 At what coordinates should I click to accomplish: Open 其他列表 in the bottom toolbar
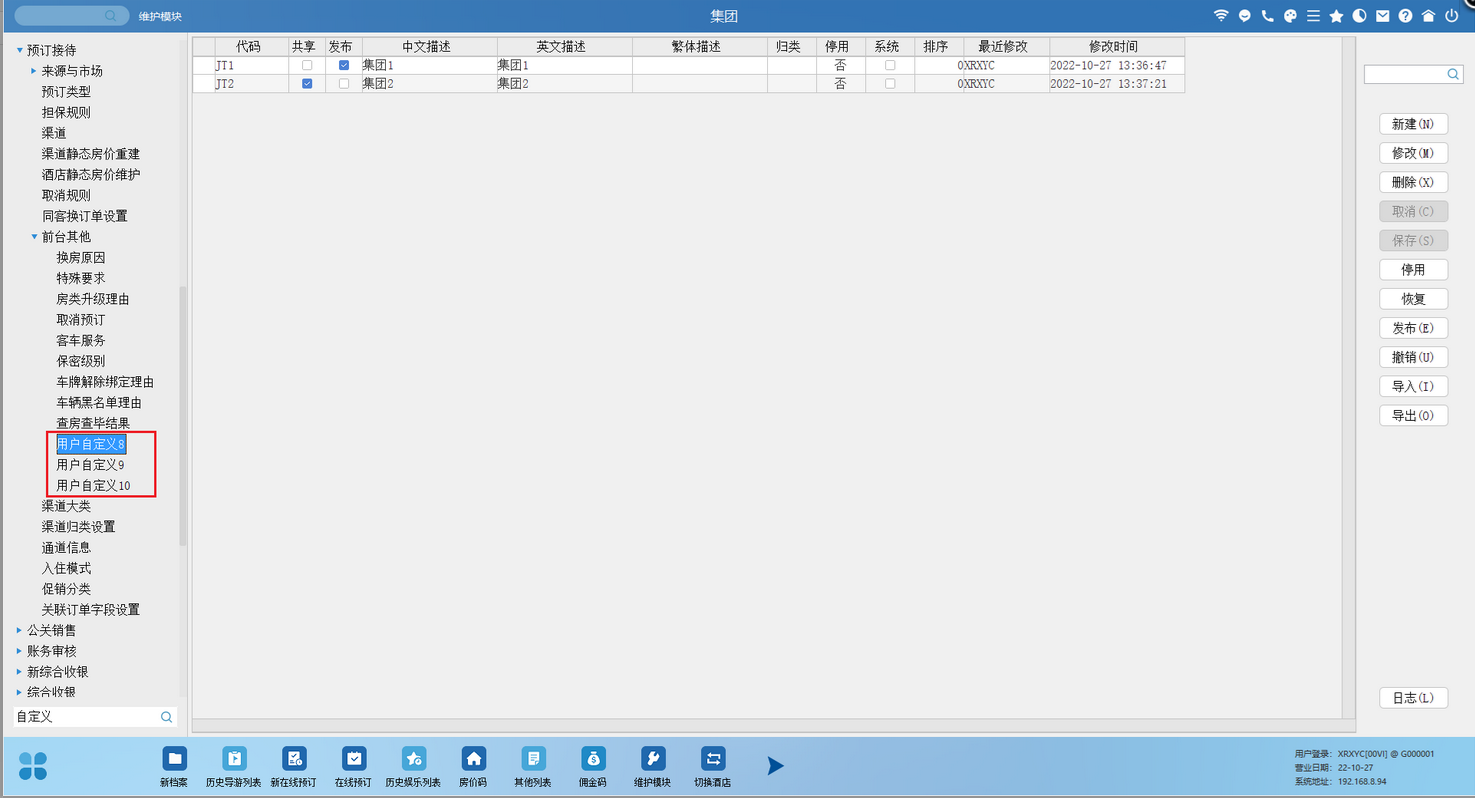pos(533,766)
